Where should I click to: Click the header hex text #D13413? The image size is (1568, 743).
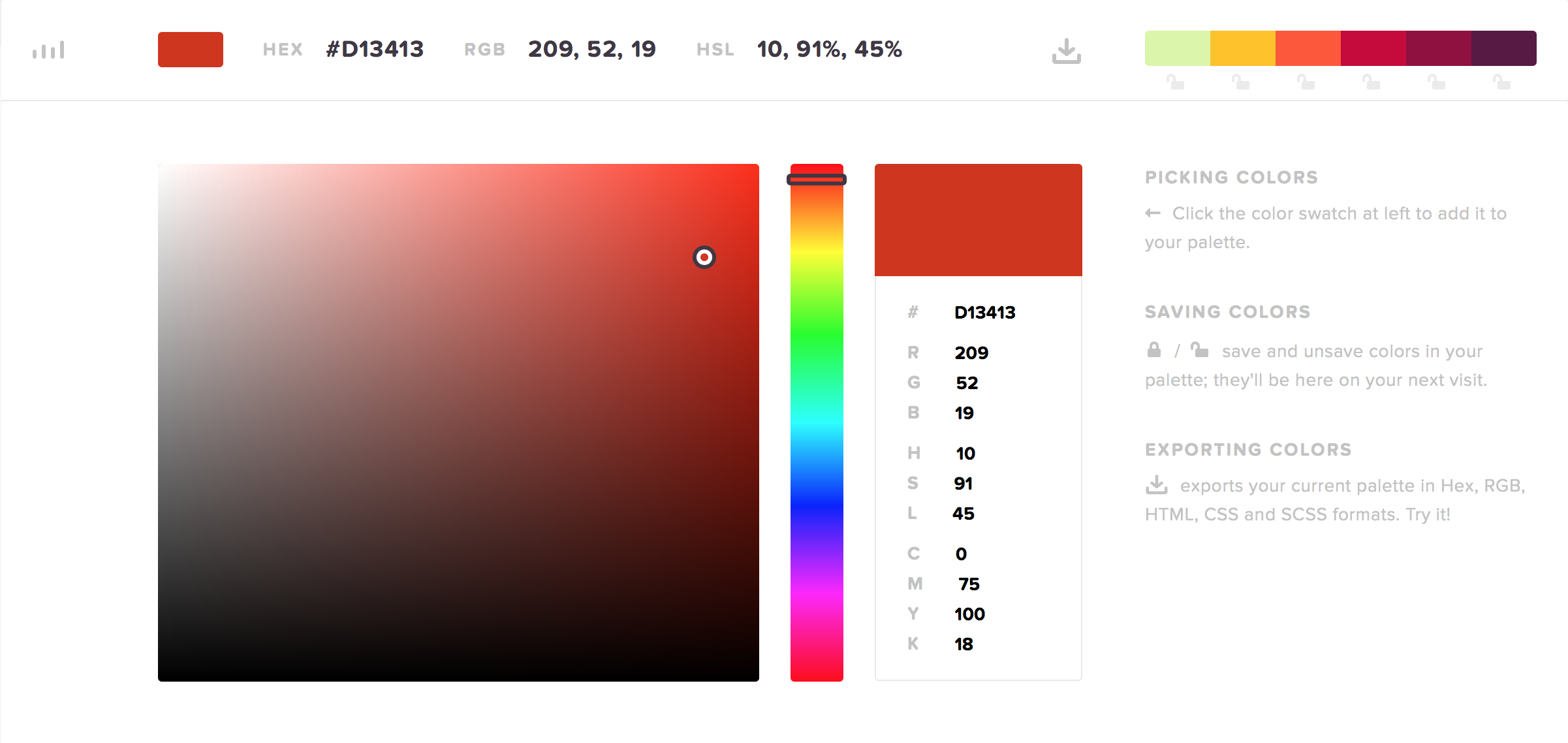[x=375, y=50]
